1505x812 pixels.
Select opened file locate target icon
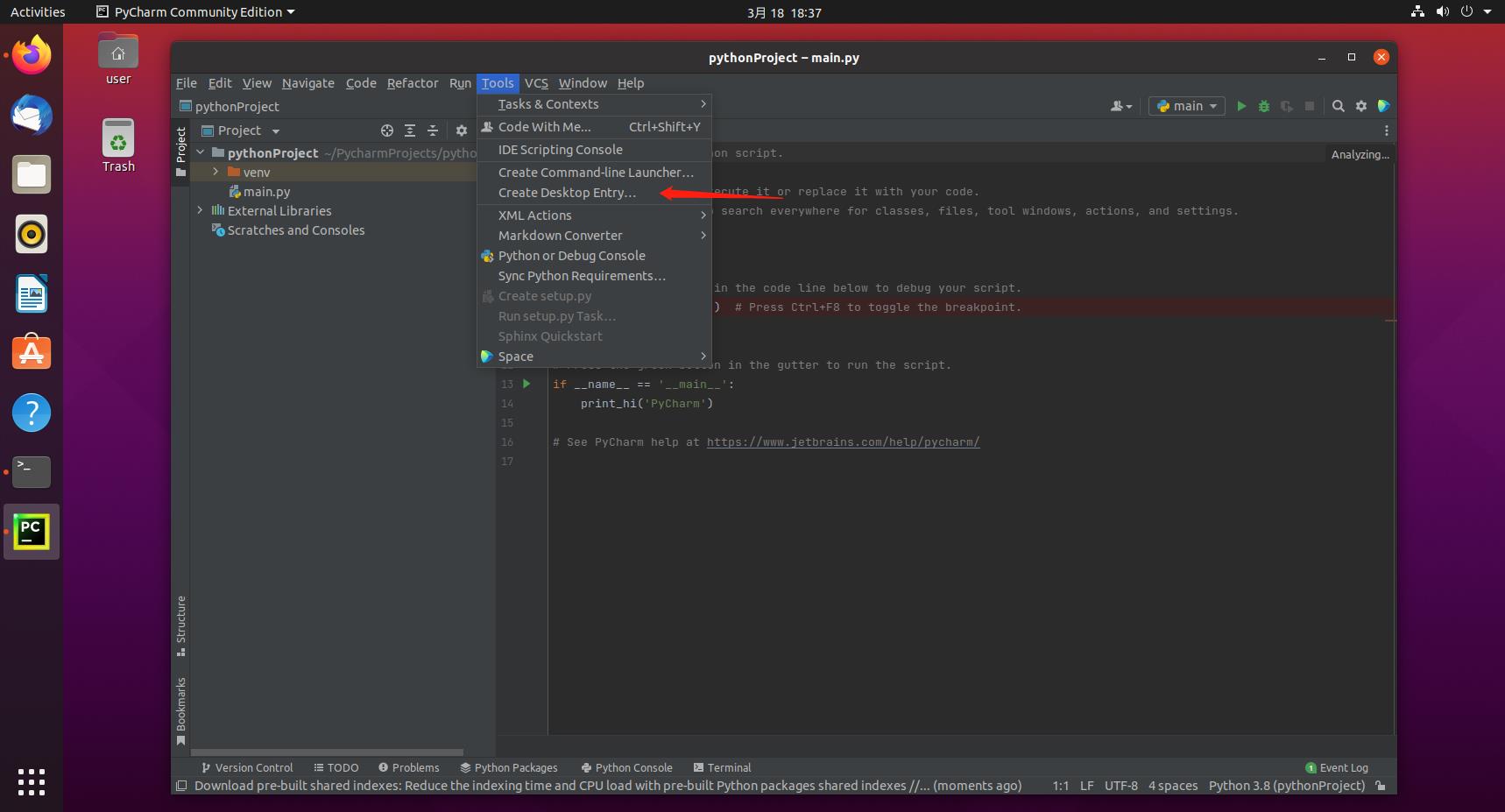386,131
